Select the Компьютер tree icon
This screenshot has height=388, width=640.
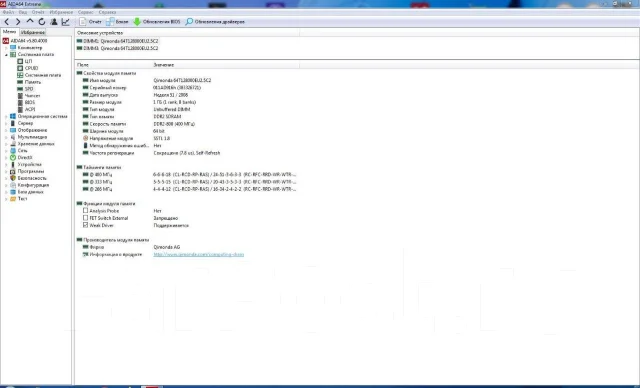tap(13, 48)
